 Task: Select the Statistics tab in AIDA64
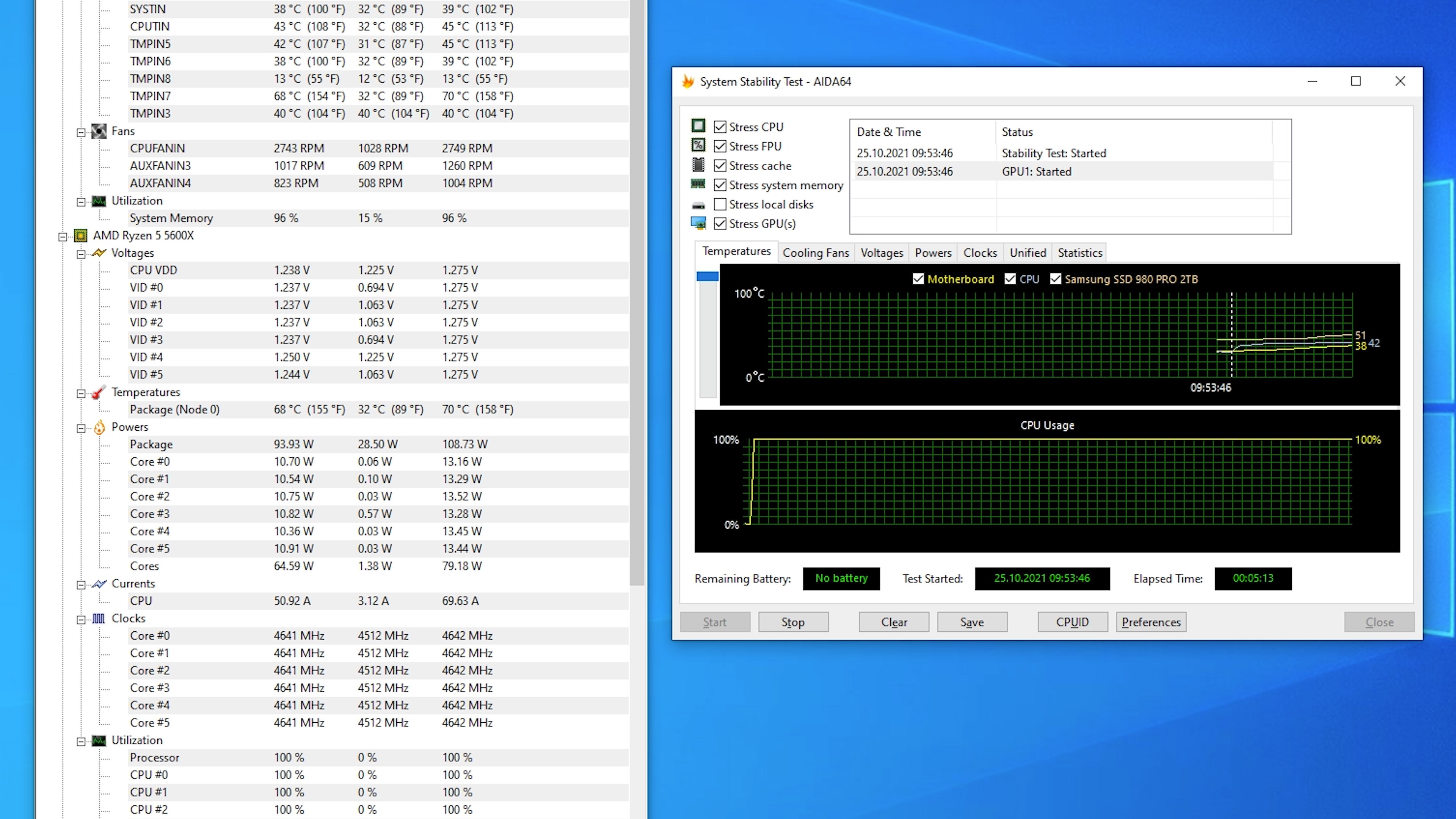1079,252
